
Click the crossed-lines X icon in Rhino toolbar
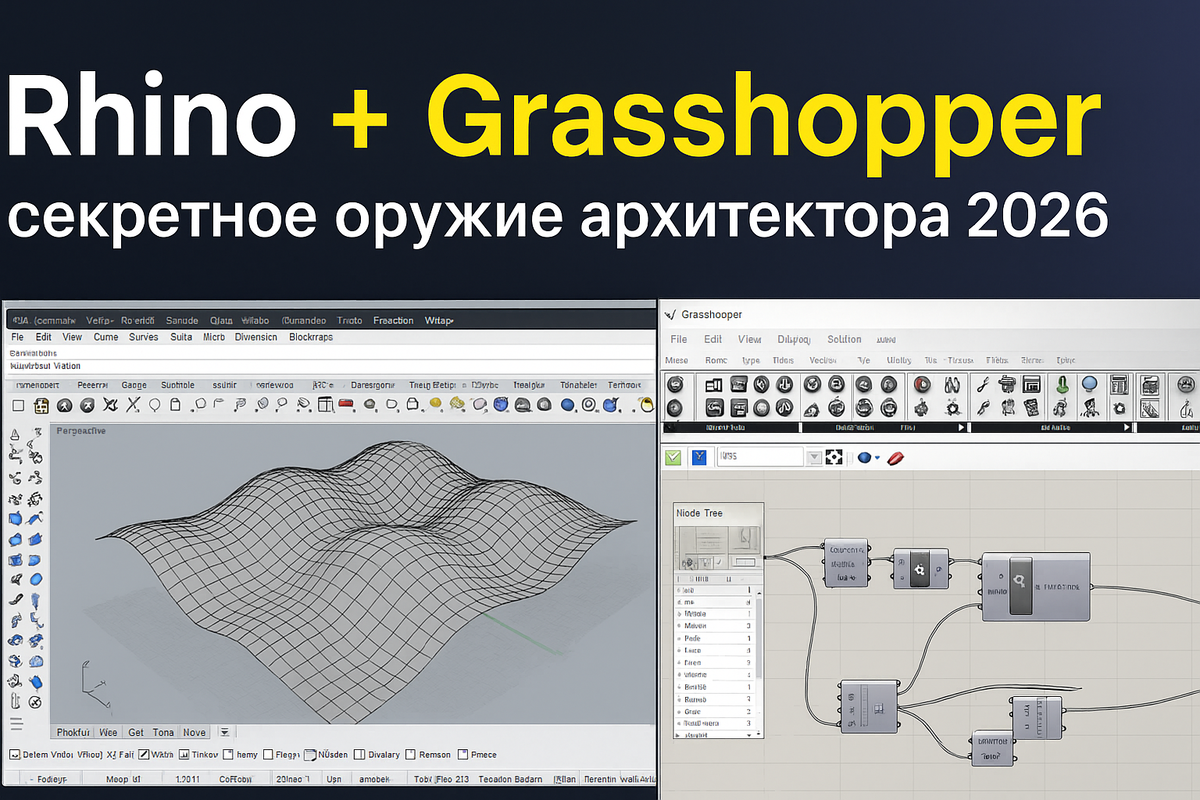pos(132,404)
